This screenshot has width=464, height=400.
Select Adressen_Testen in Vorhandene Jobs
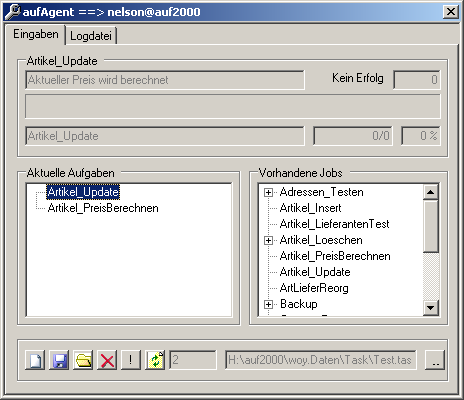[321, 192]
